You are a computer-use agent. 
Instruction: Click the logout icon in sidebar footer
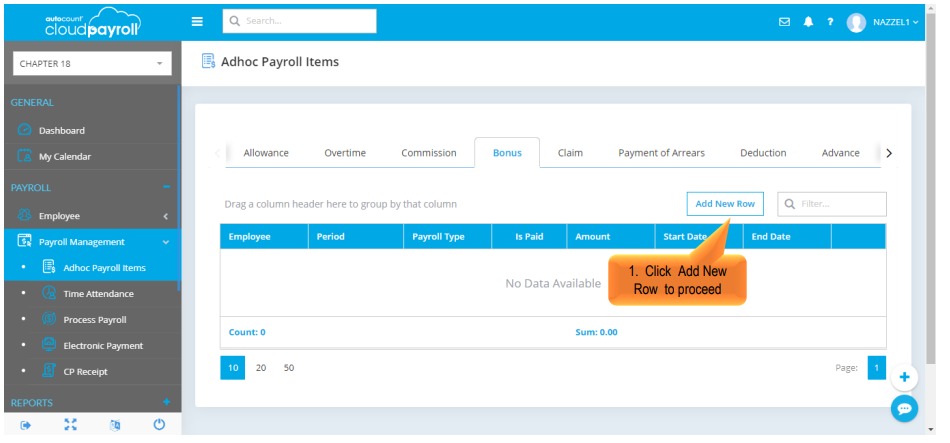(25, 425)
